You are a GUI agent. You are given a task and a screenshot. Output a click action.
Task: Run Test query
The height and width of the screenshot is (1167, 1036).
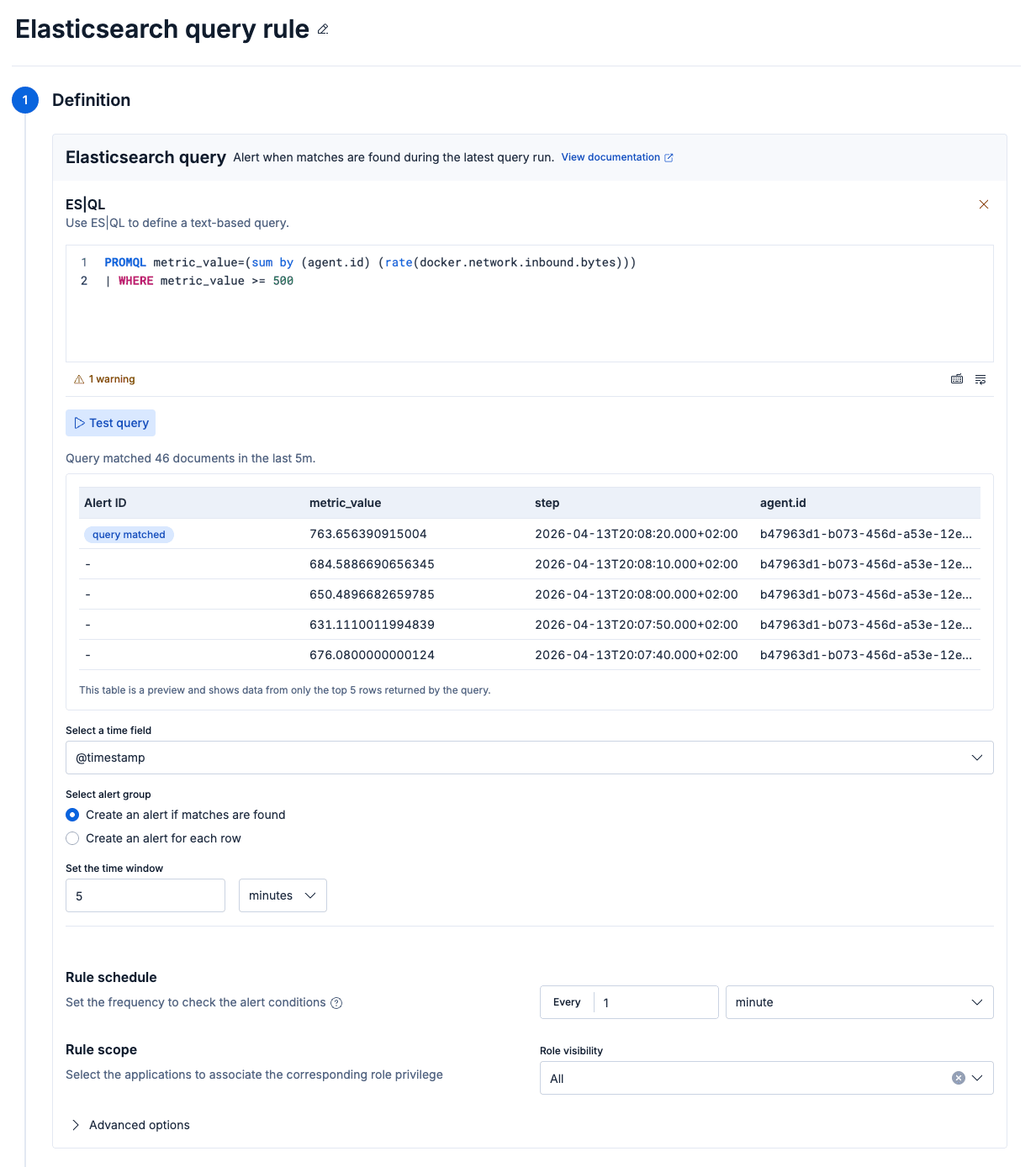click(x=110, y=423)
